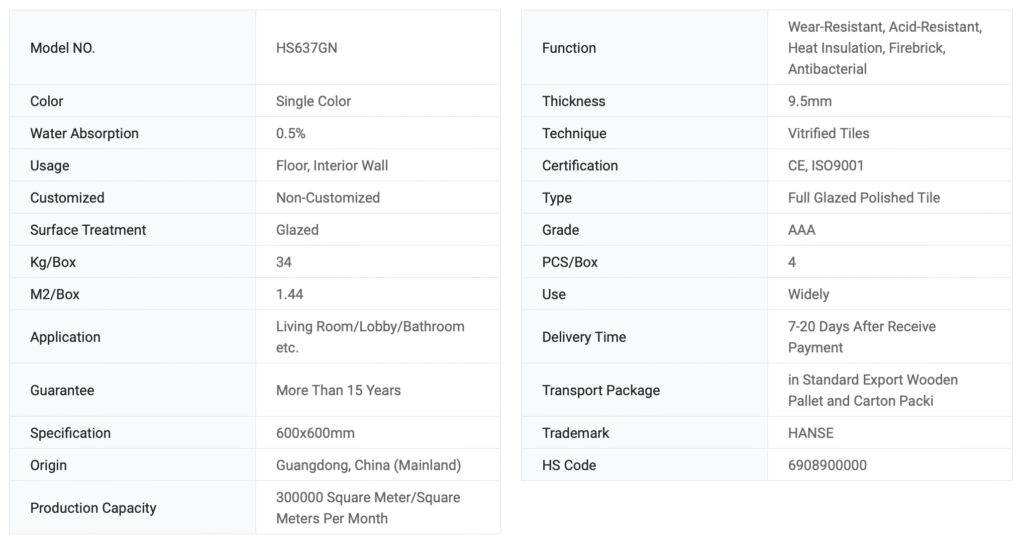Select the Full Glazed Polished Tile type text
Screen dimensions: 1024x544
tap(864, 198)
